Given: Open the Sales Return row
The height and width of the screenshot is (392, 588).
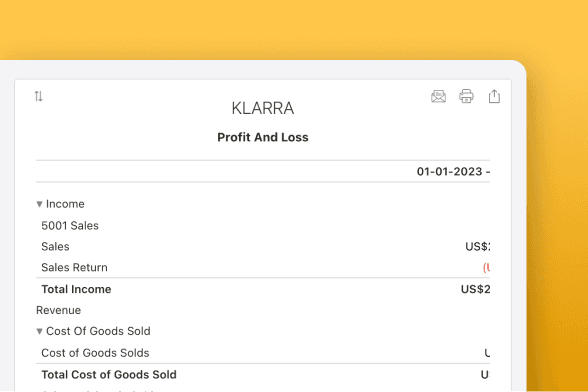Looking at the screenshot, I should (263, 267).
